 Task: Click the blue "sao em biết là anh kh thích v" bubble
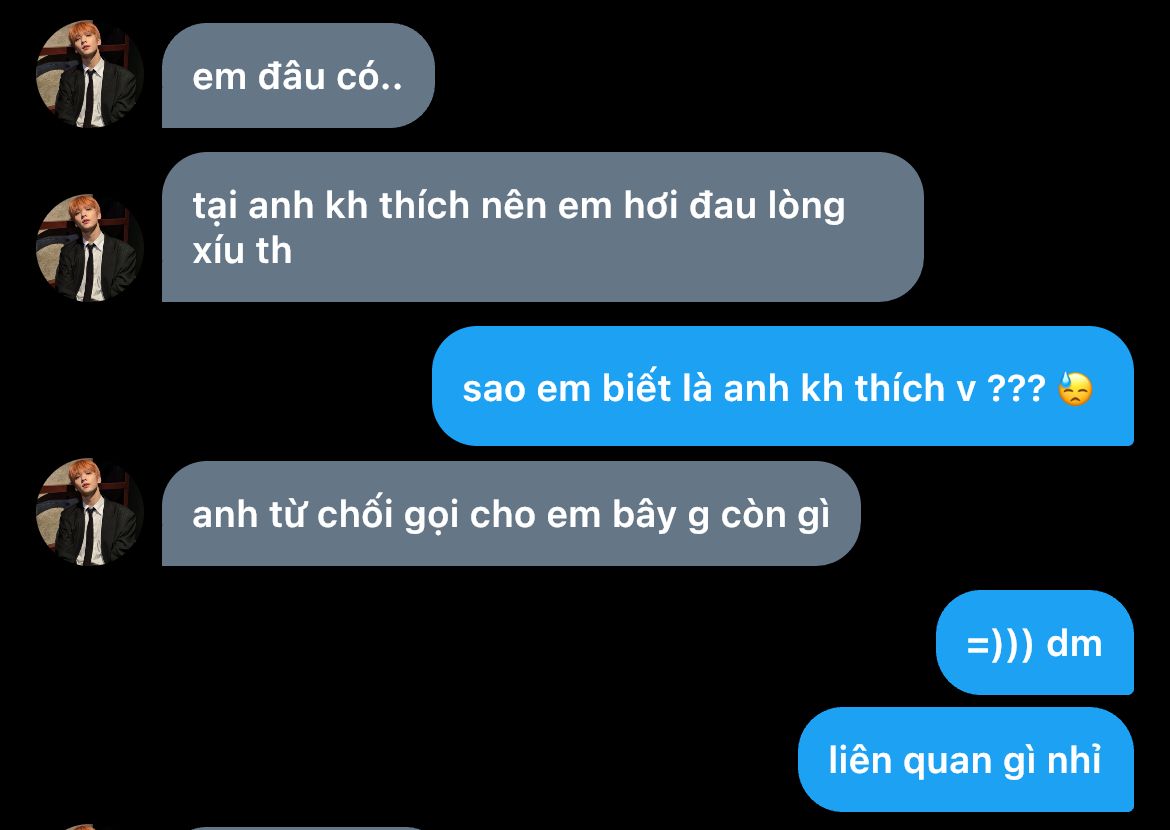pyautogui.click(x=783, y=386)
